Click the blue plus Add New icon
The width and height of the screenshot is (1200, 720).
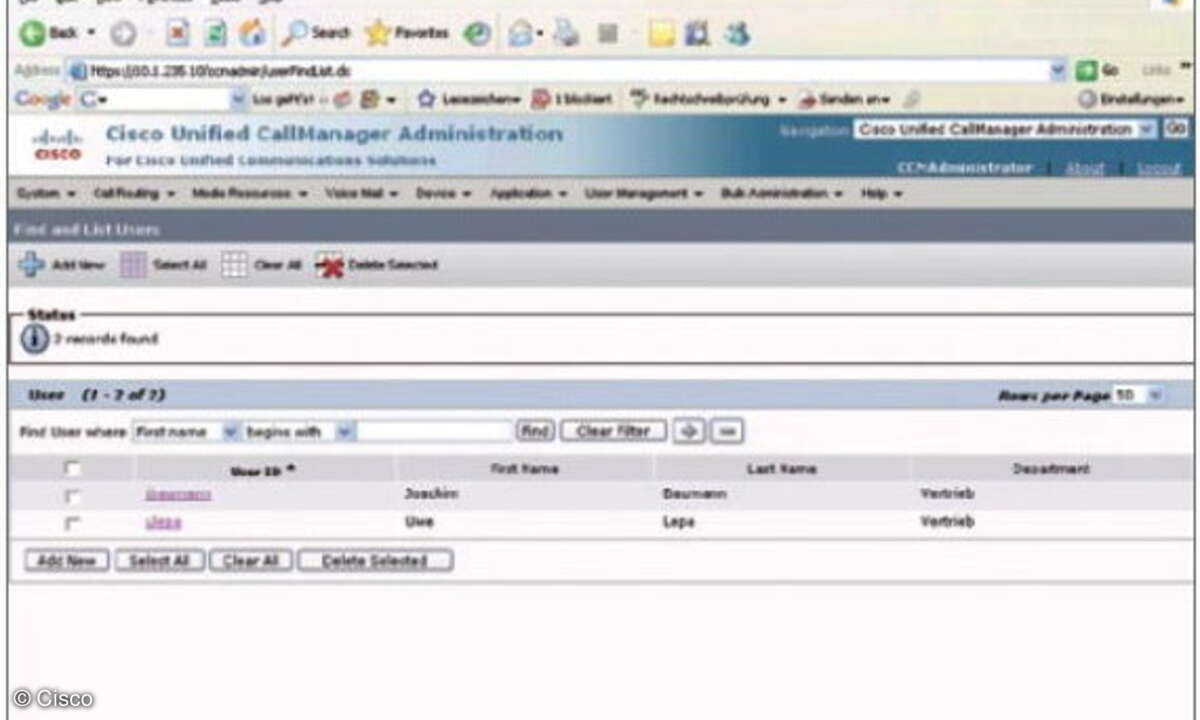click(x=32, y=265)
